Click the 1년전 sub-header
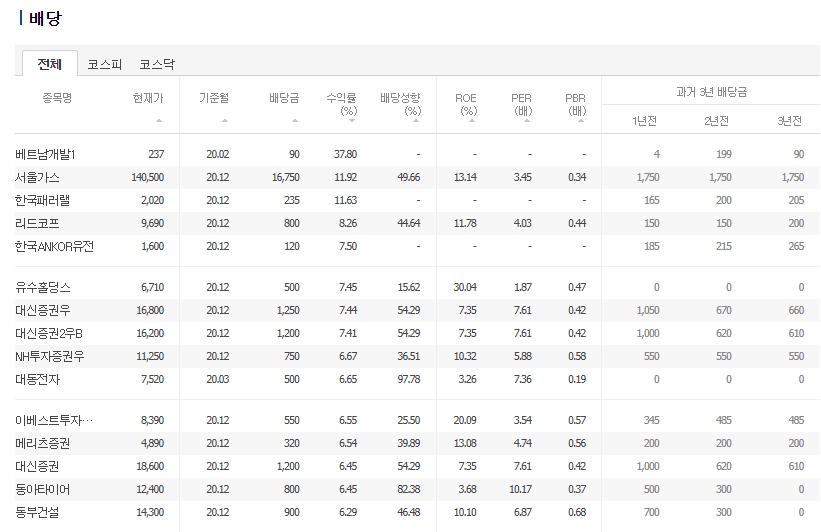 645,121
